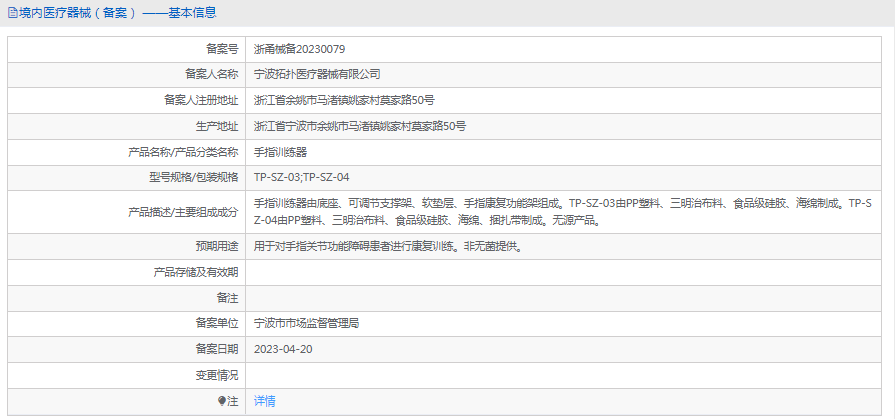Click the 预期用途 label

pos(217,247)
